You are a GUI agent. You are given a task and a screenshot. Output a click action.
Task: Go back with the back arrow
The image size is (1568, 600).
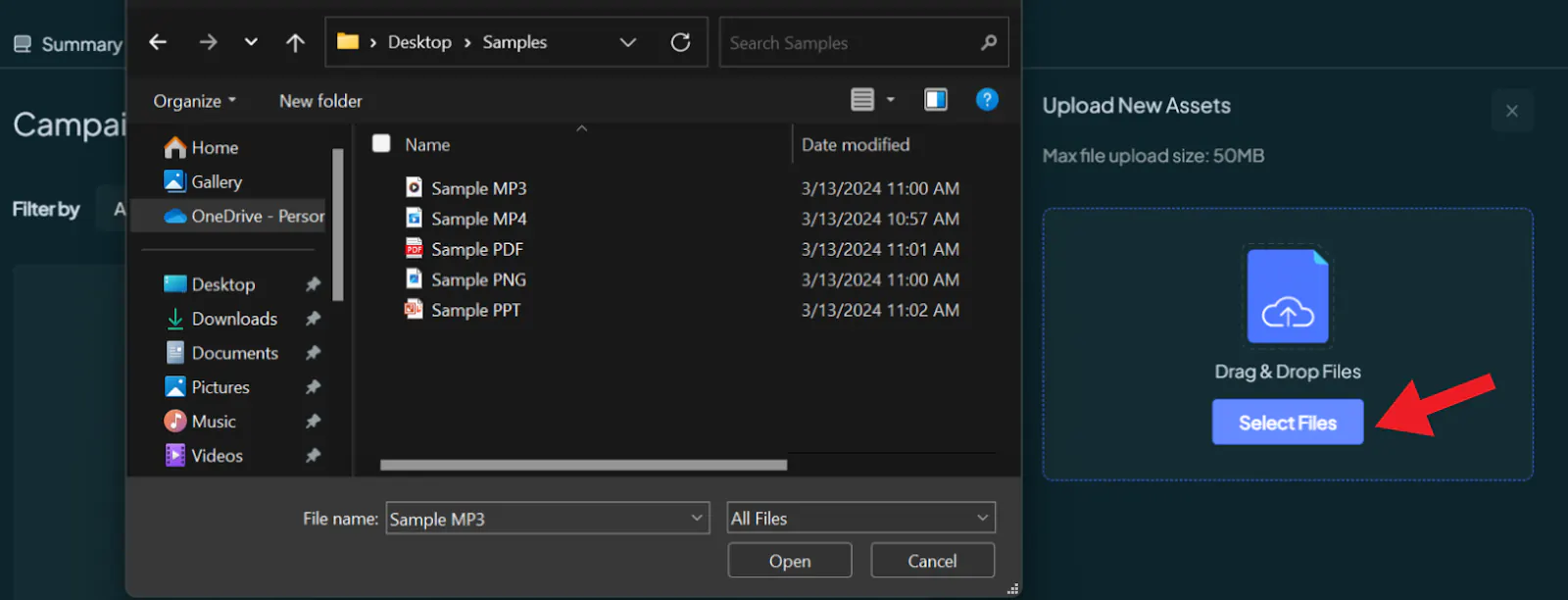pos(158,42)
